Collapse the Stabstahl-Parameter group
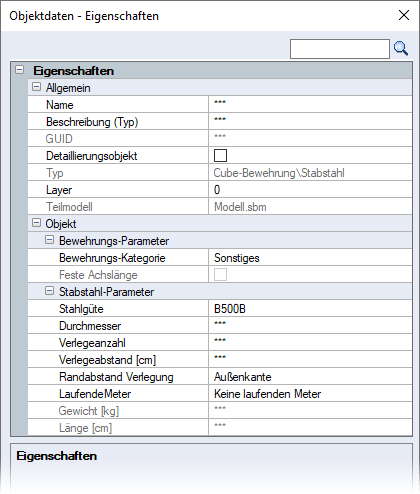The image size is (420, 494). (49, 291)
